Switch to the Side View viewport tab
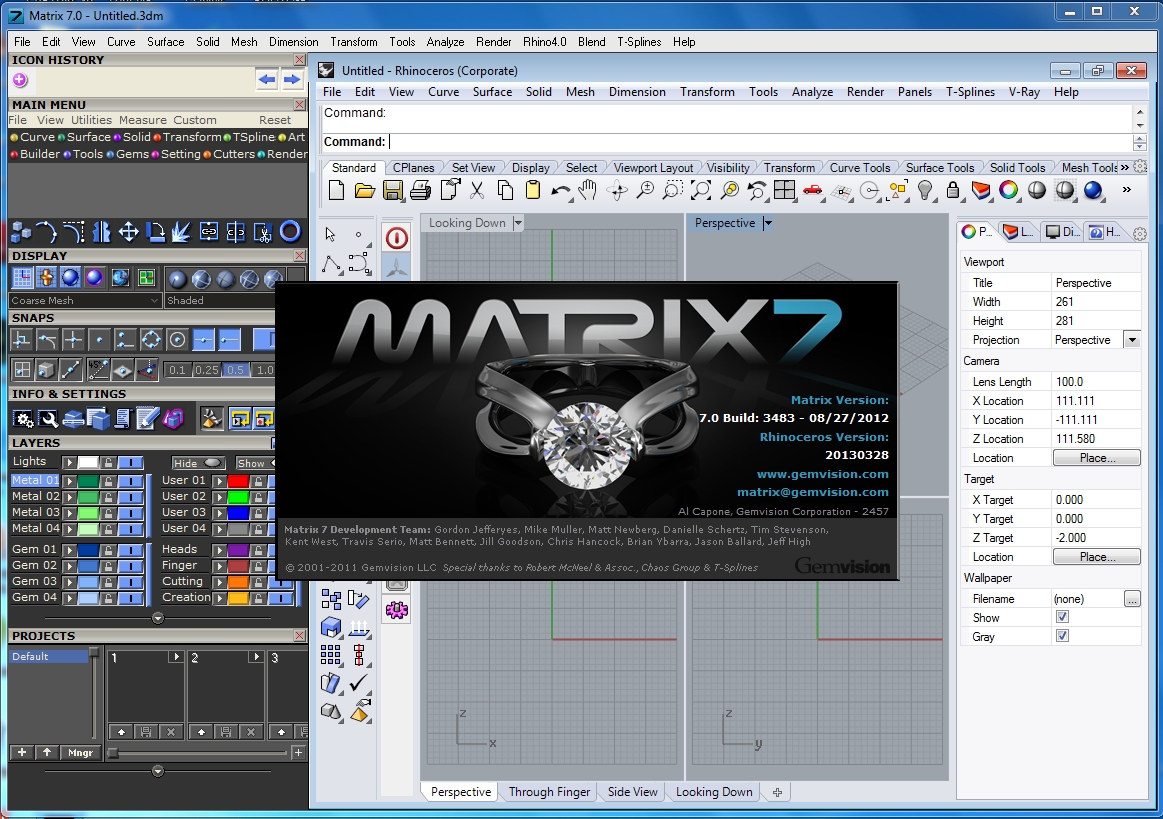The width and height of the screenshot is (1163, 819). [632, 792]
